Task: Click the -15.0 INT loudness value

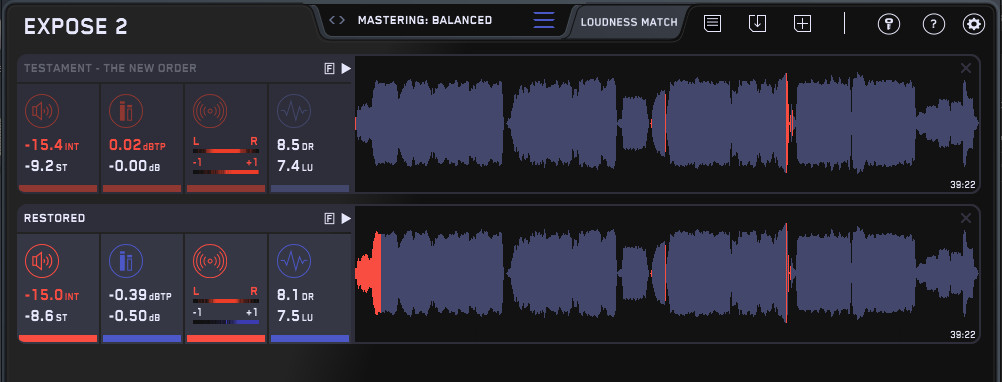Action: 51,296
